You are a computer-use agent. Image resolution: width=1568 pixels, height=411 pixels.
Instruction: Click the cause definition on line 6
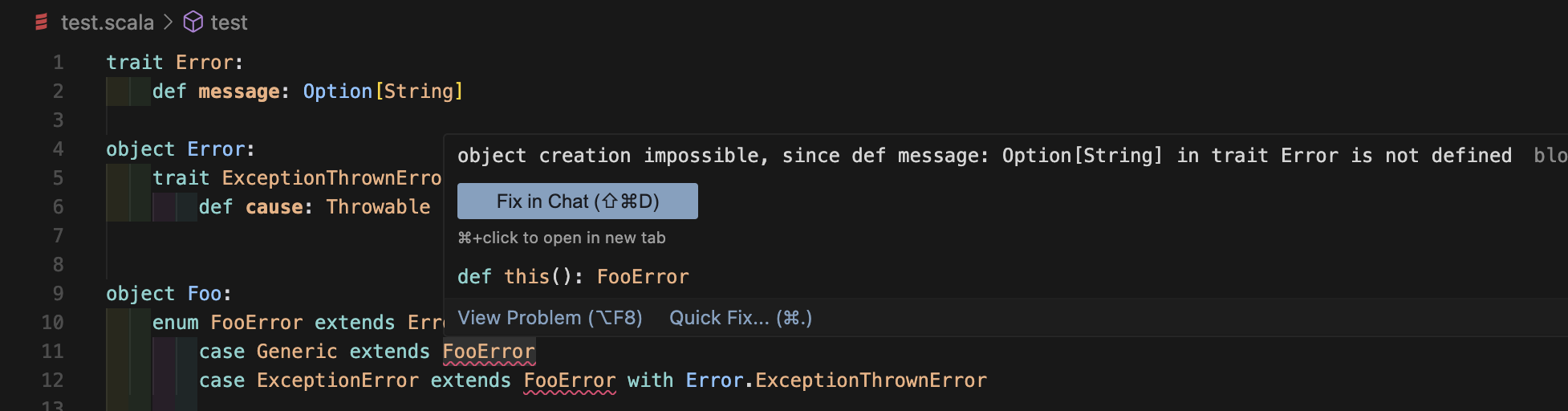point(274,207)
